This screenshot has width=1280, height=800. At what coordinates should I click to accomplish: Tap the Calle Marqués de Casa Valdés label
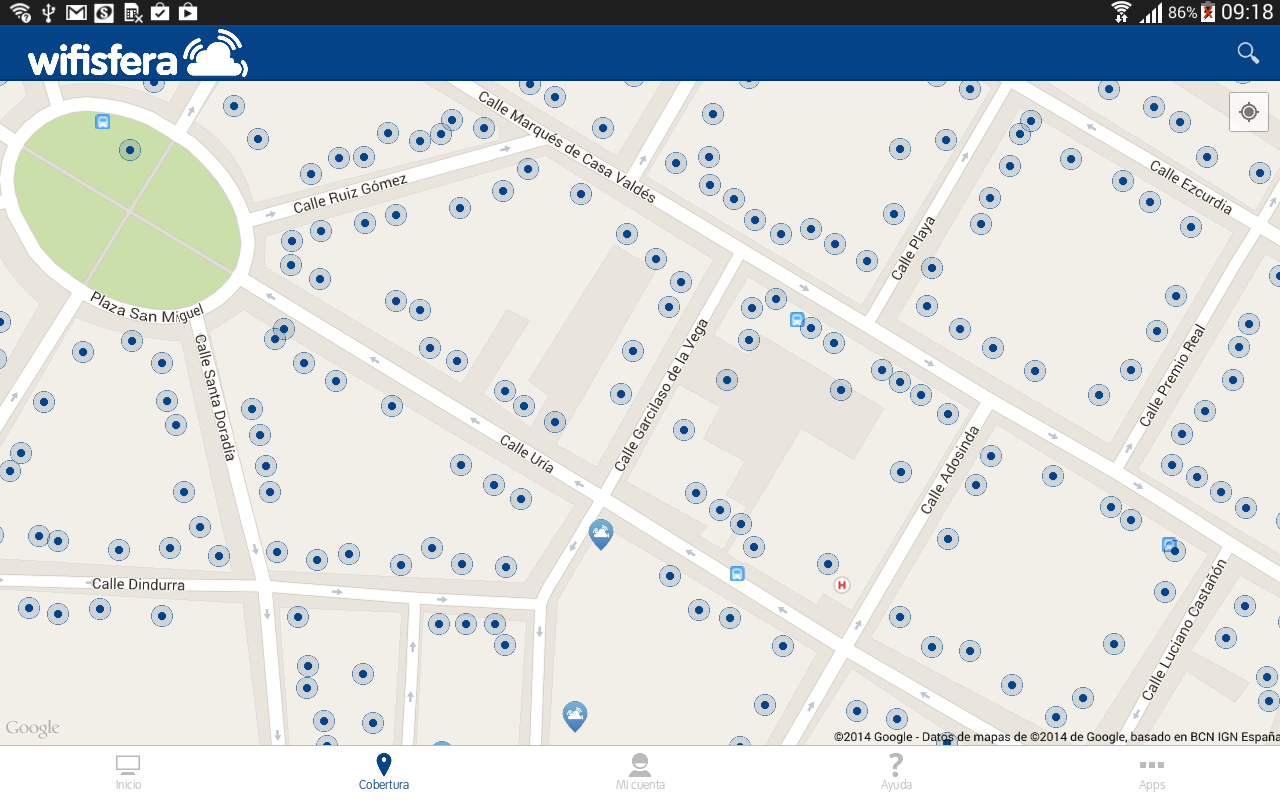(567, 147)
